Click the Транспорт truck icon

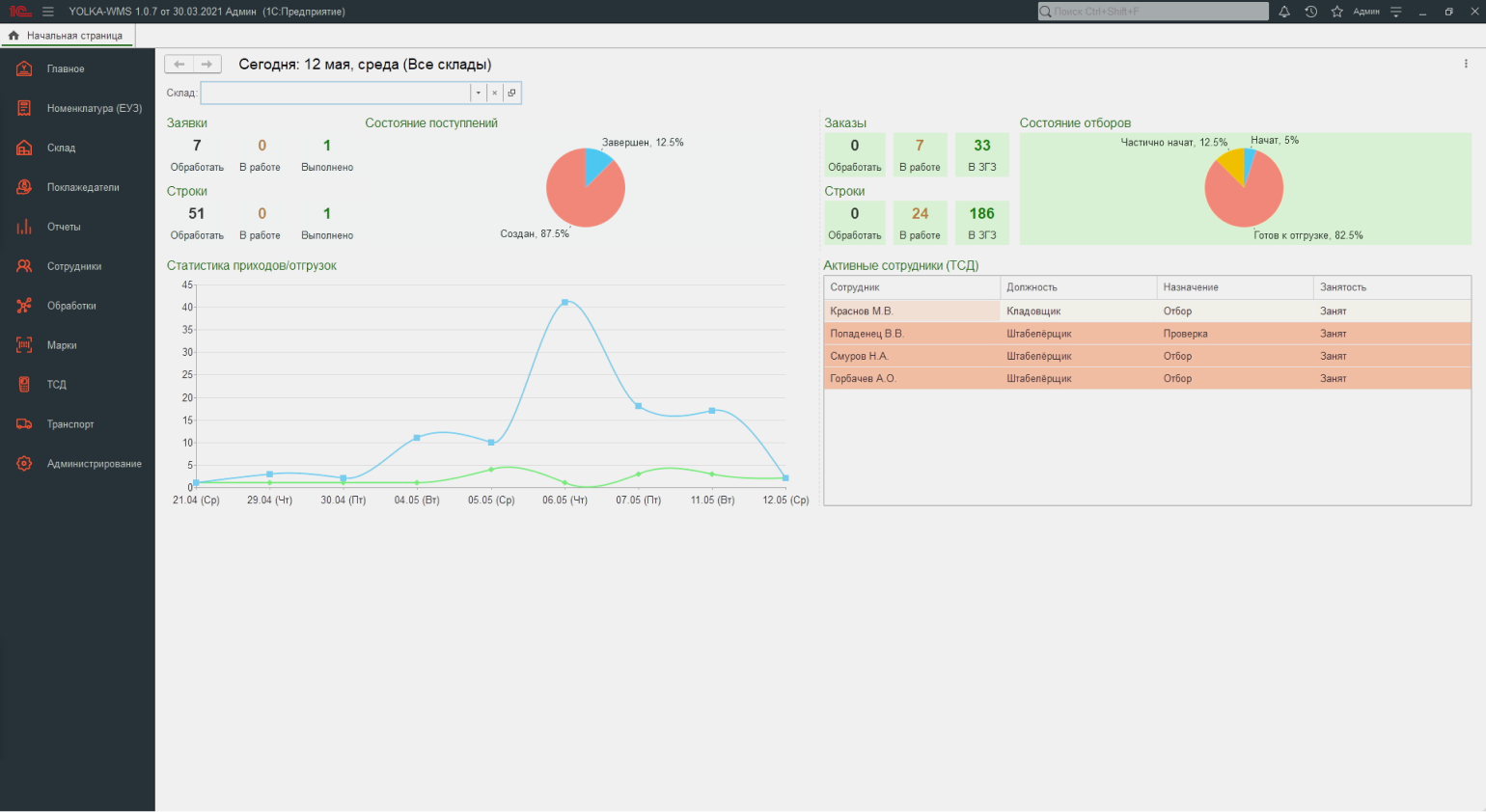(24, 424)
